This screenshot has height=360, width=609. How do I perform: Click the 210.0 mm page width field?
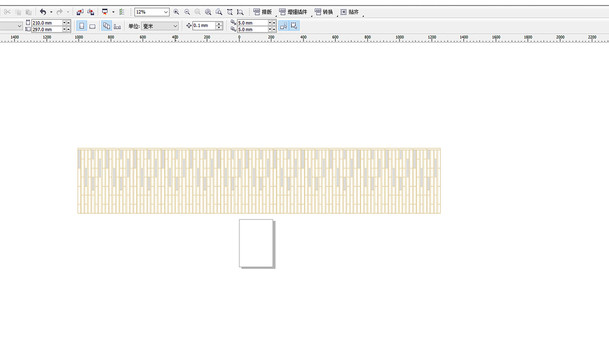tap(47, 23)
